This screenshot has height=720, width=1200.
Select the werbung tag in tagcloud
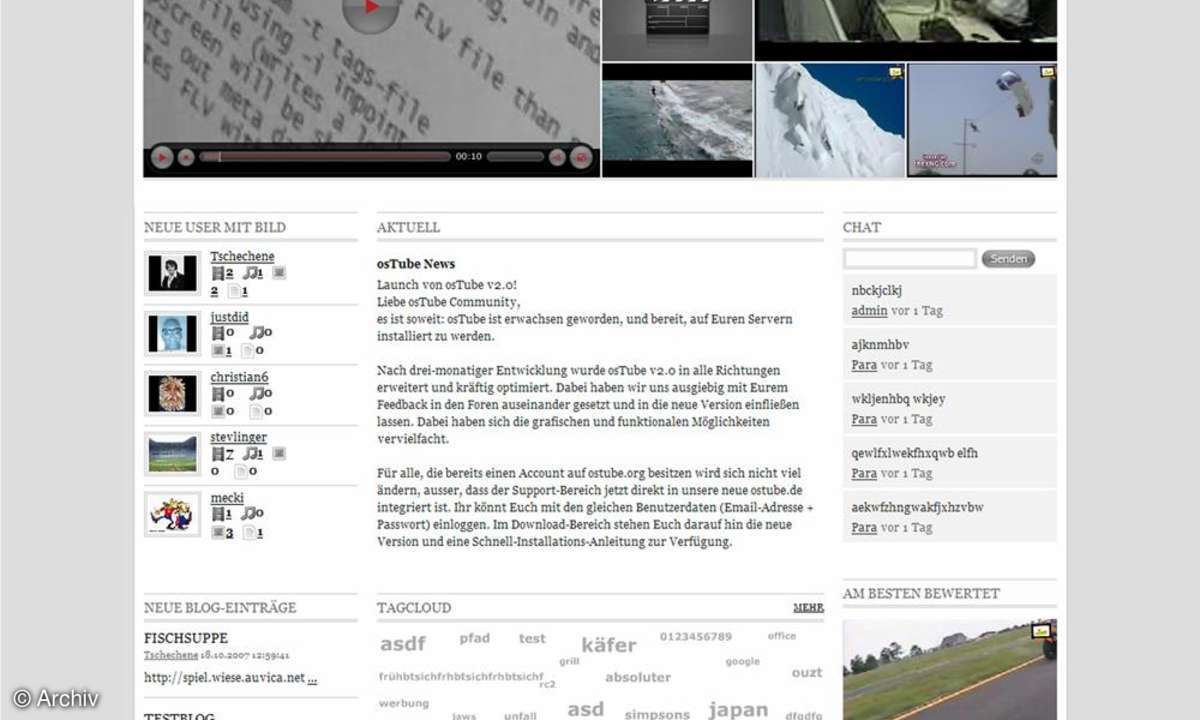point(404,703)
